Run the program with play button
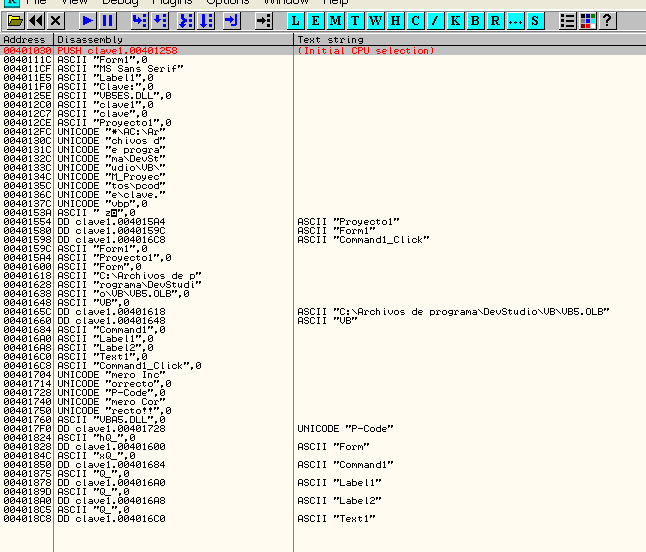646x552 pixels. (87, 20)
